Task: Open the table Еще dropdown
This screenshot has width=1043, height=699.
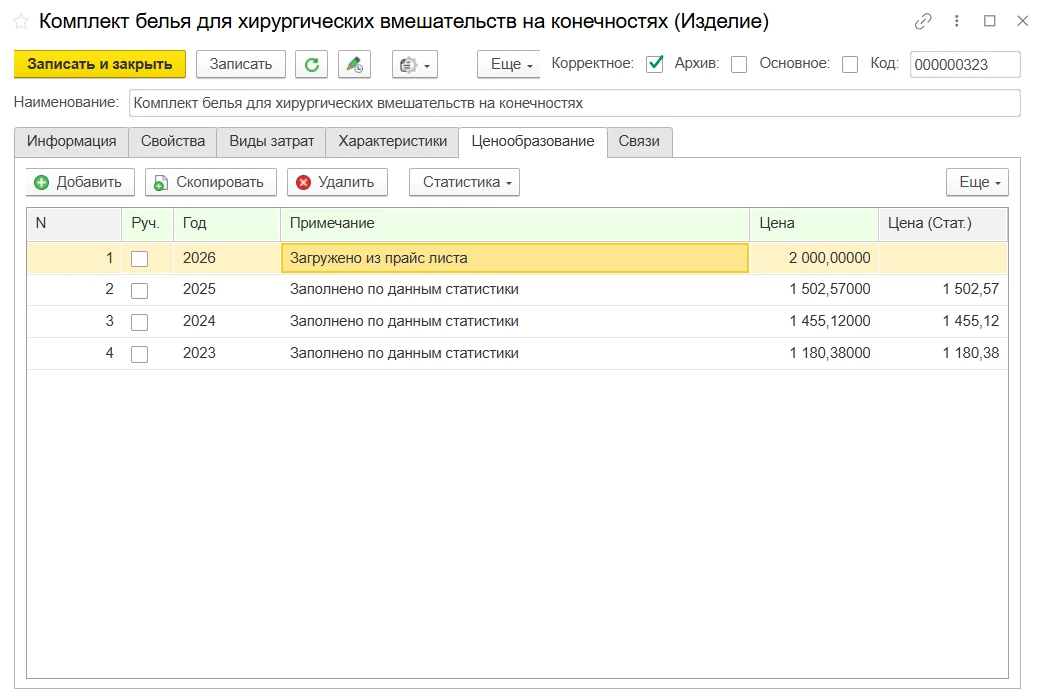Action: 977,182
